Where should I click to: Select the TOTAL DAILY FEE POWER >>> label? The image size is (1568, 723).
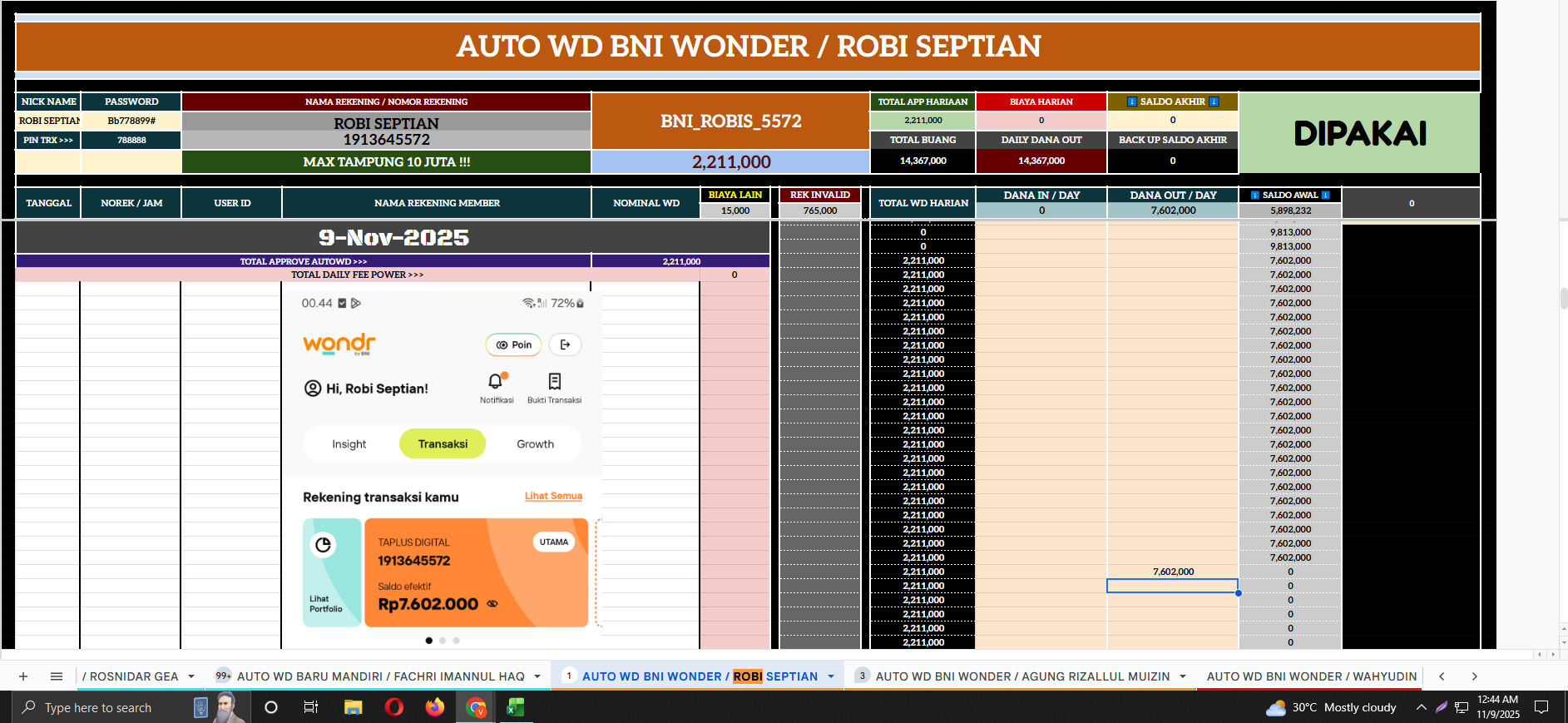(358, 275)
